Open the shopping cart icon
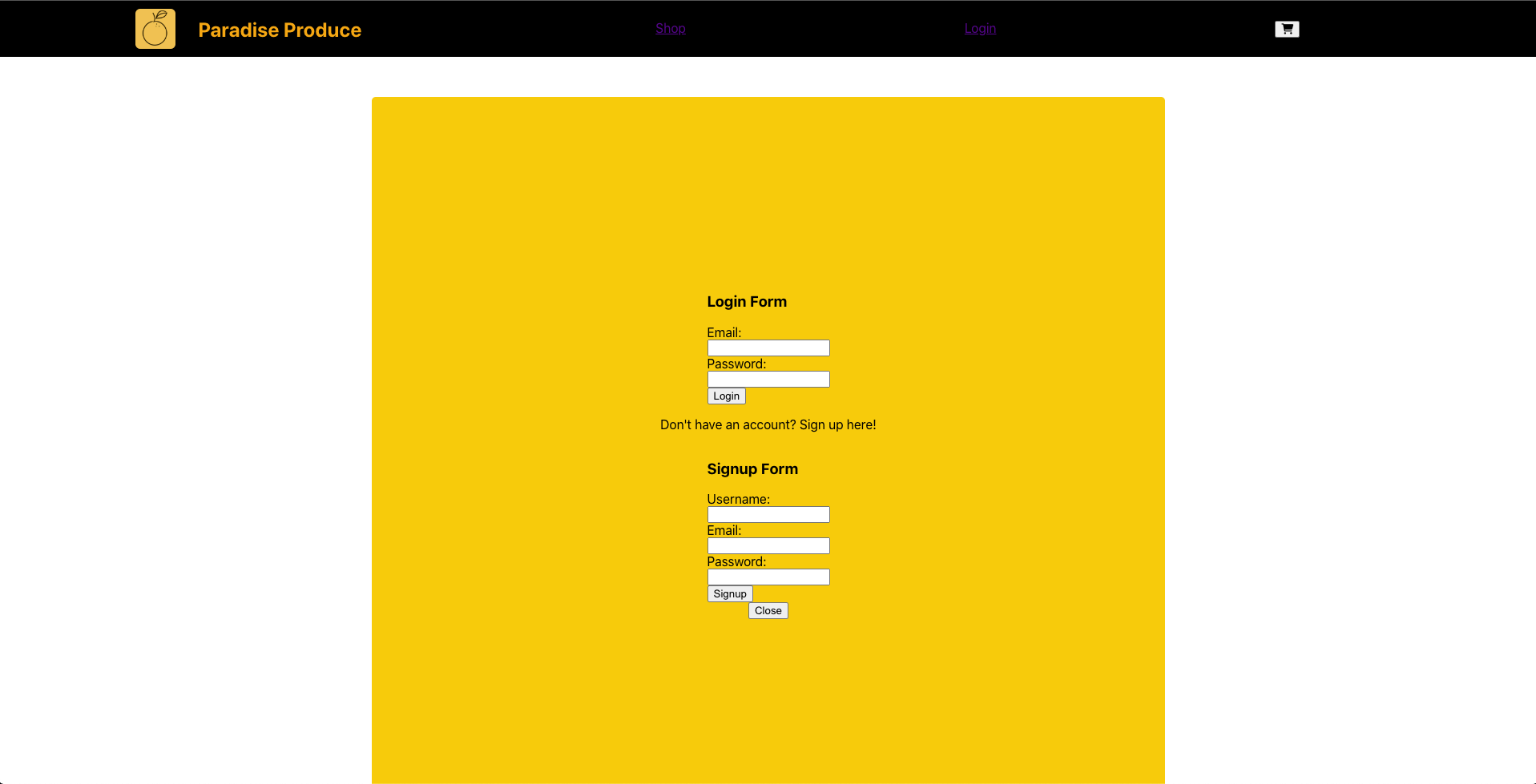 pos(1286,28)
